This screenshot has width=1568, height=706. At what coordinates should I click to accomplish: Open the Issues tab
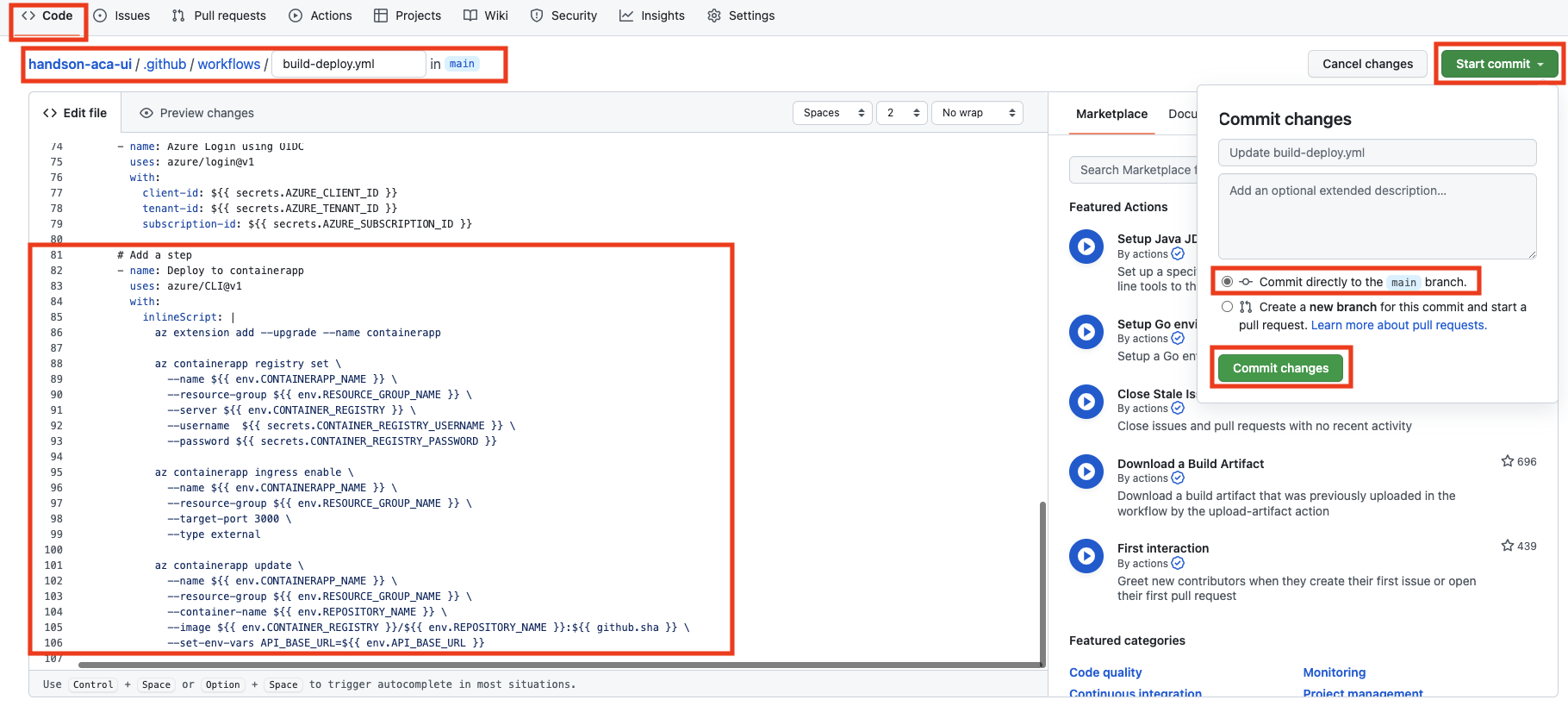point(121,16)
